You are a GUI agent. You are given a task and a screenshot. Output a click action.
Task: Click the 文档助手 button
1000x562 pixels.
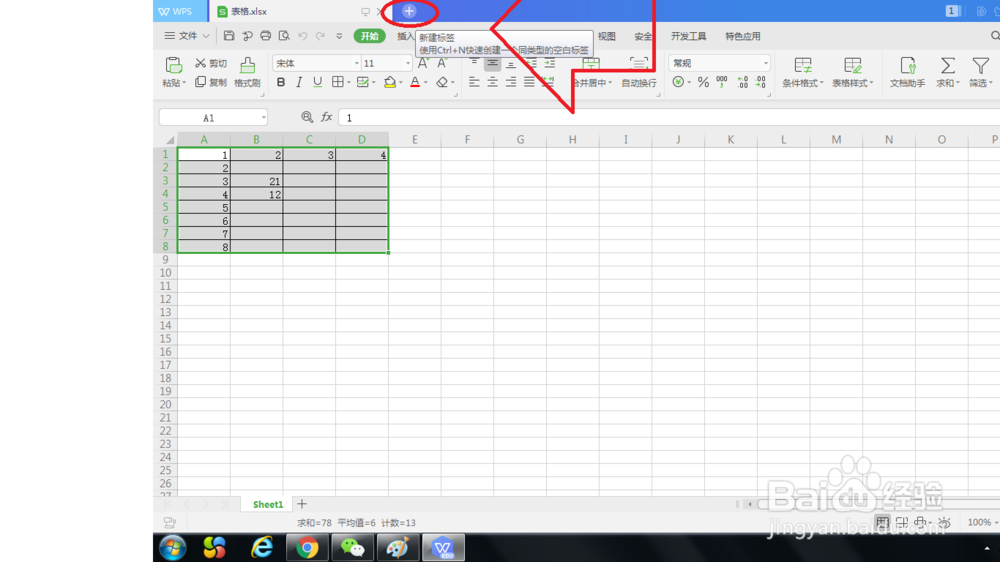coord(908,71)
